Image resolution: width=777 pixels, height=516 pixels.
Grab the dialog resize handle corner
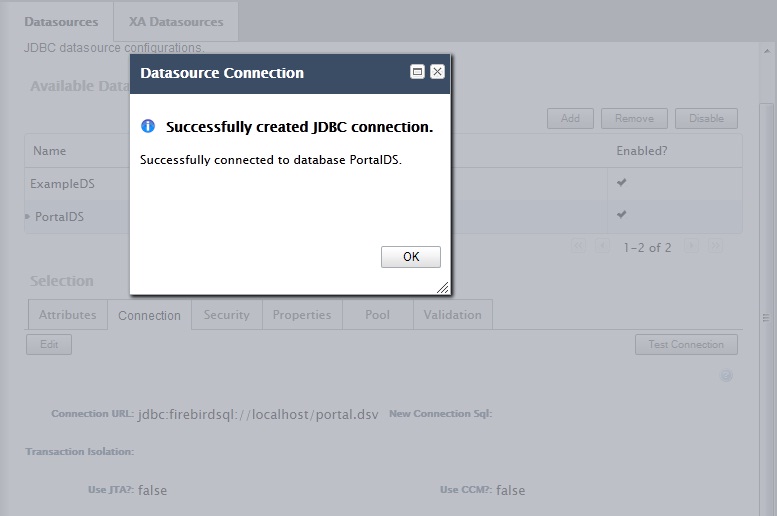443,287
